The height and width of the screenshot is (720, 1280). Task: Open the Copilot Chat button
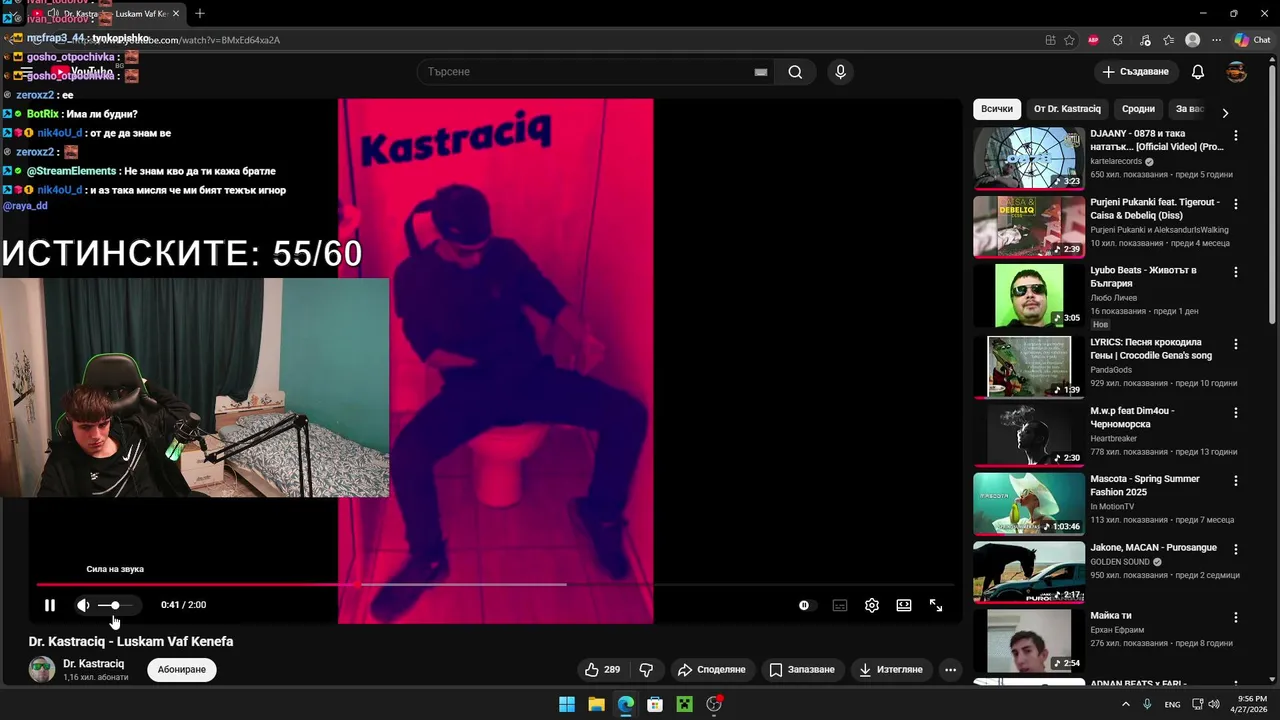(x=1252, y=40)
